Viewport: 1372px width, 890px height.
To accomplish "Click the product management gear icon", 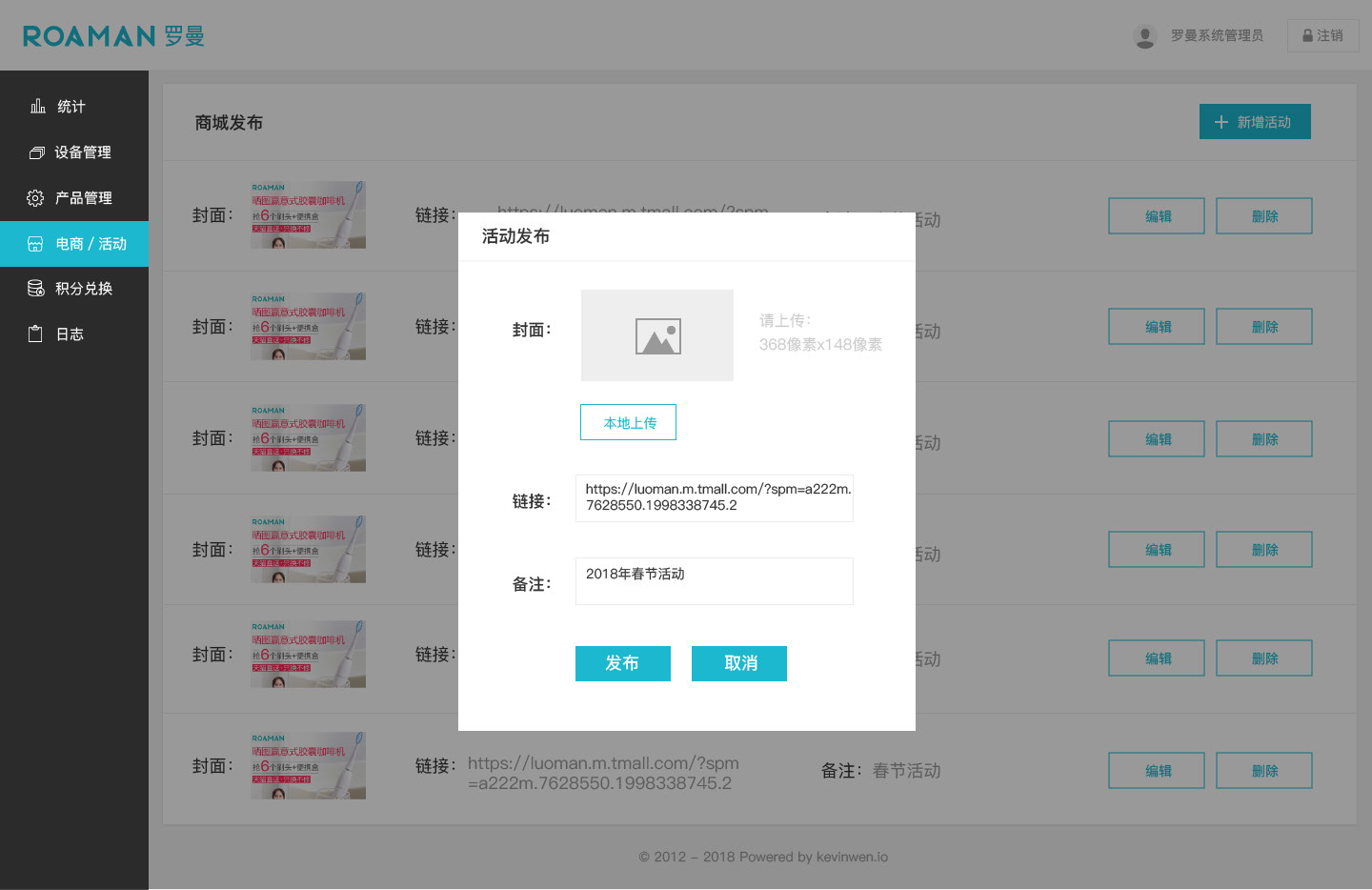I will tap(35, 198).
